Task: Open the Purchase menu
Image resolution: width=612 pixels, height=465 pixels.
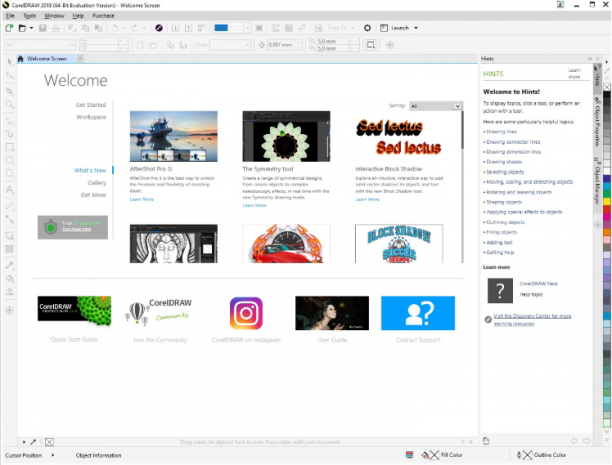Action: tap(103, 16)
